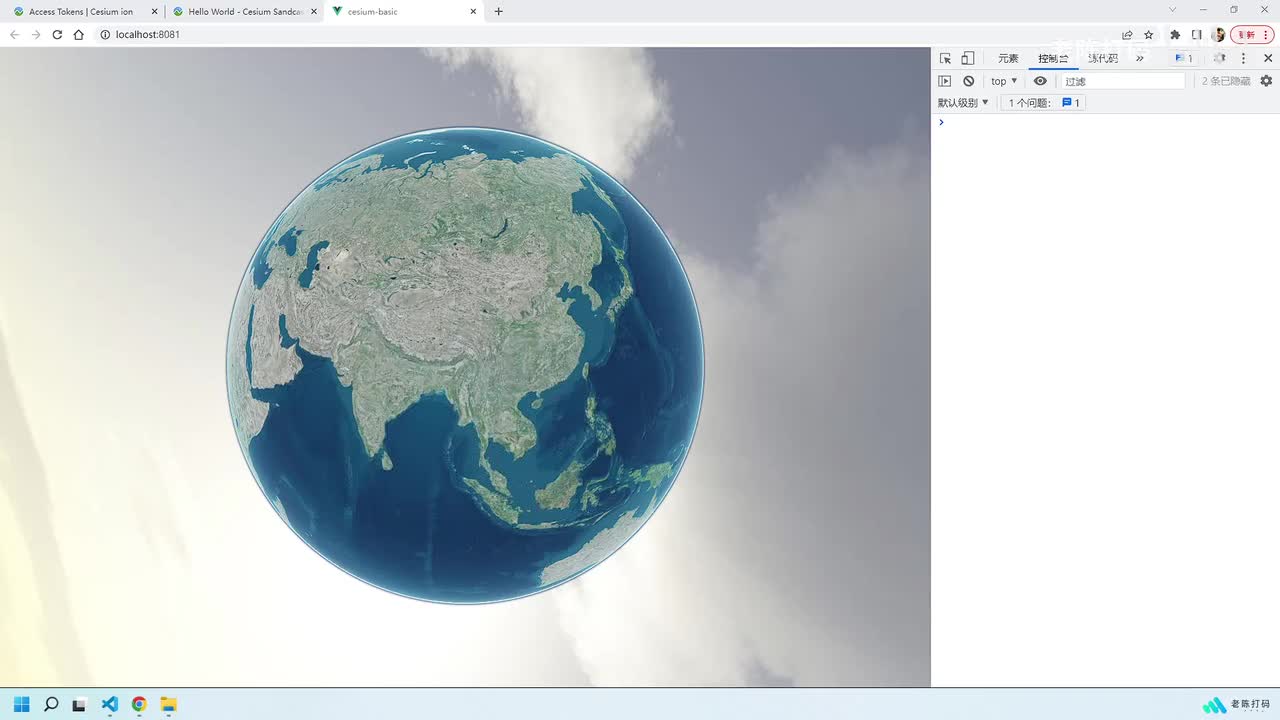The width and height of the screenshot is (1280, 720).
Task: Open the tab search chevron in title bar
Action: (1173, 10)
